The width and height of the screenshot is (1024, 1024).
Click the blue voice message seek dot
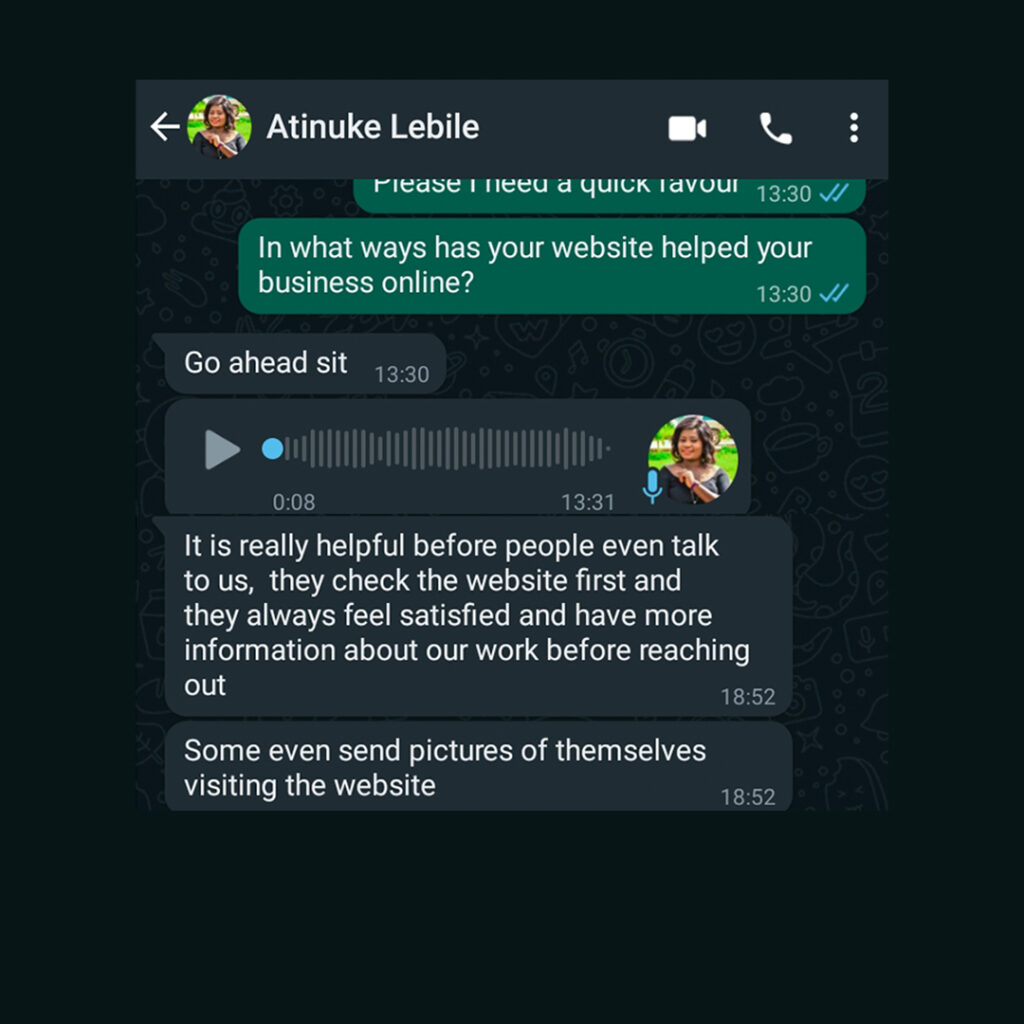[x=272, y=449]
